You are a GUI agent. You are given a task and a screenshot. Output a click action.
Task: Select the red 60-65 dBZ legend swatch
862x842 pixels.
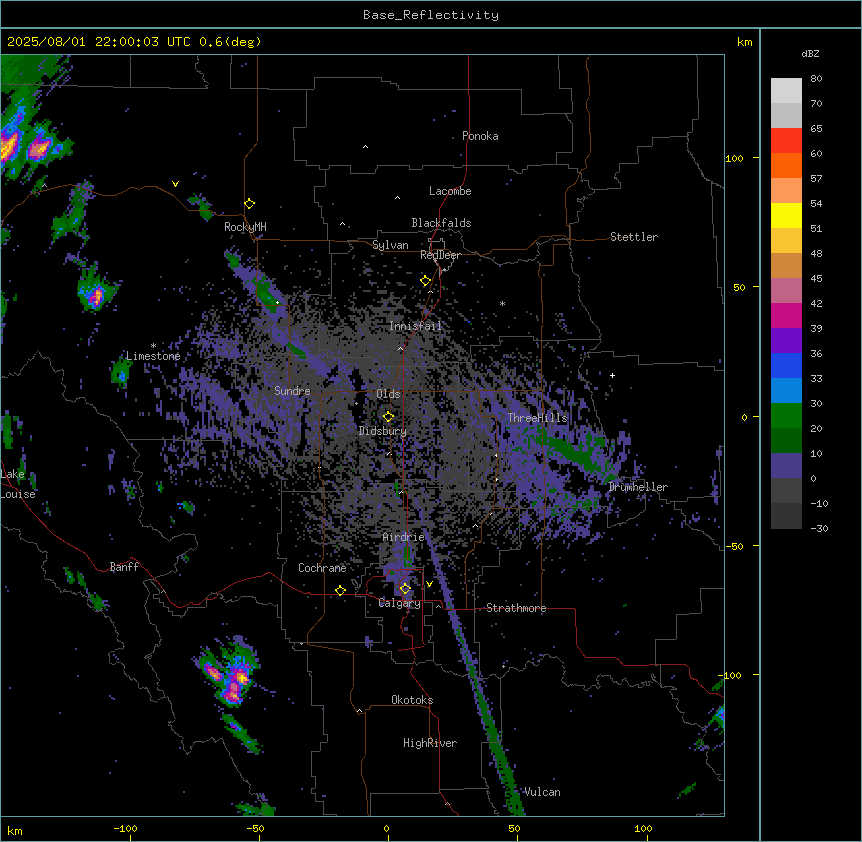click(786, 141)
